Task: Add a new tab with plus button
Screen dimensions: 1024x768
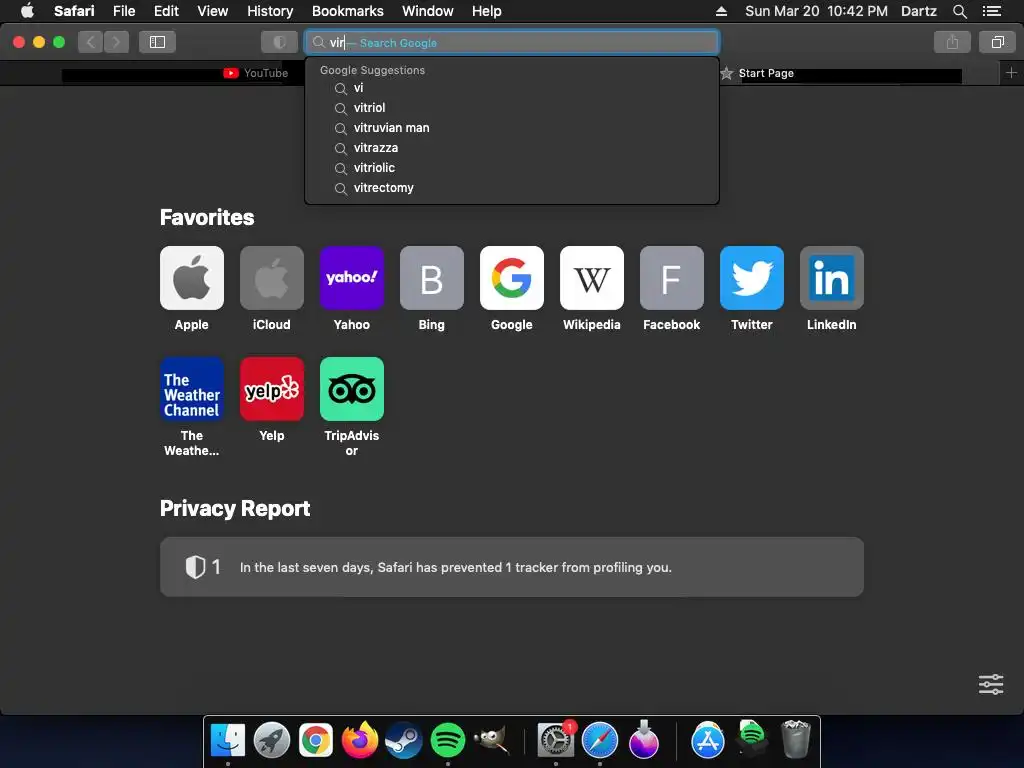Action: point(1011,72)
